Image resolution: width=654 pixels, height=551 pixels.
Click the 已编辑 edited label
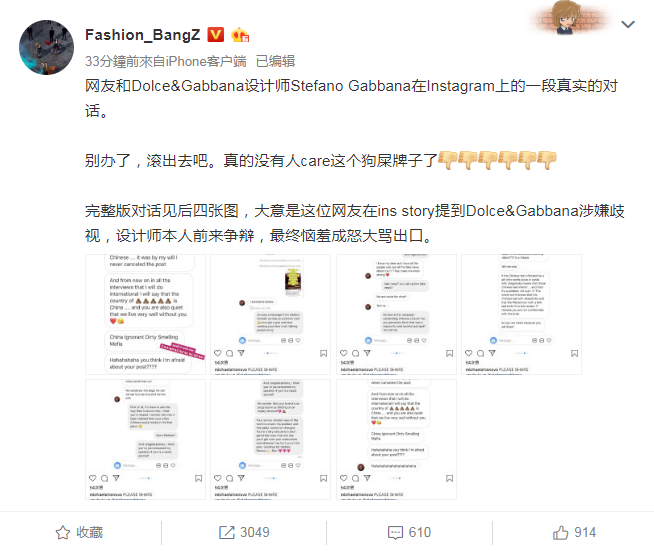coord(275,61)
